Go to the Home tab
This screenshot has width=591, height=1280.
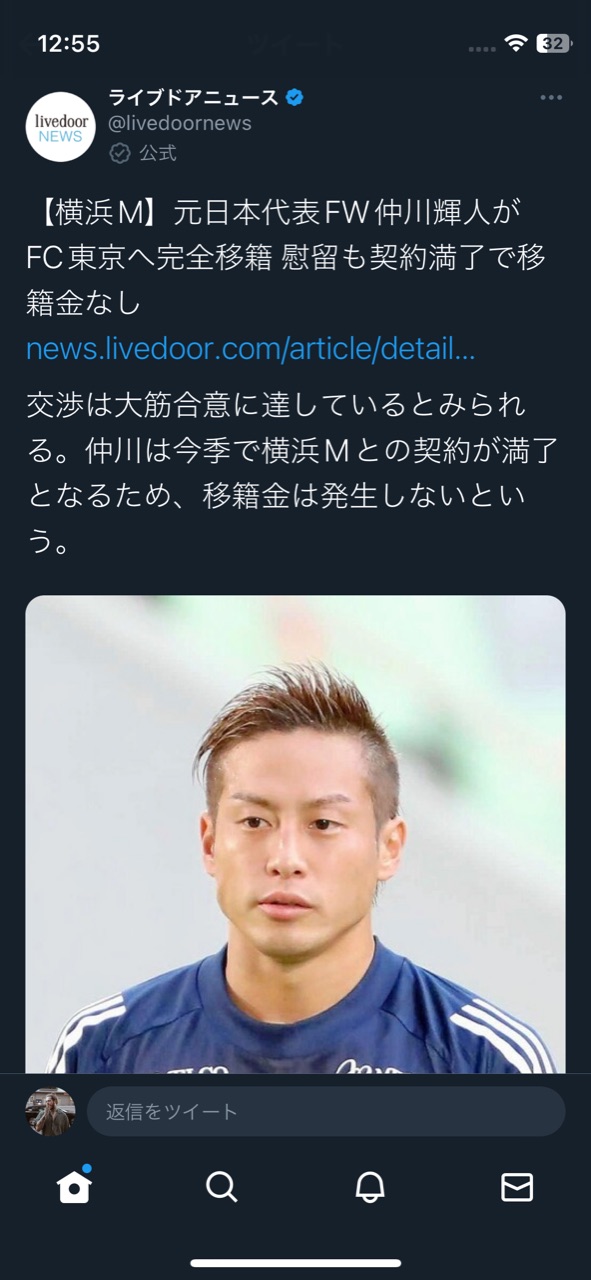coord(74,1186)
